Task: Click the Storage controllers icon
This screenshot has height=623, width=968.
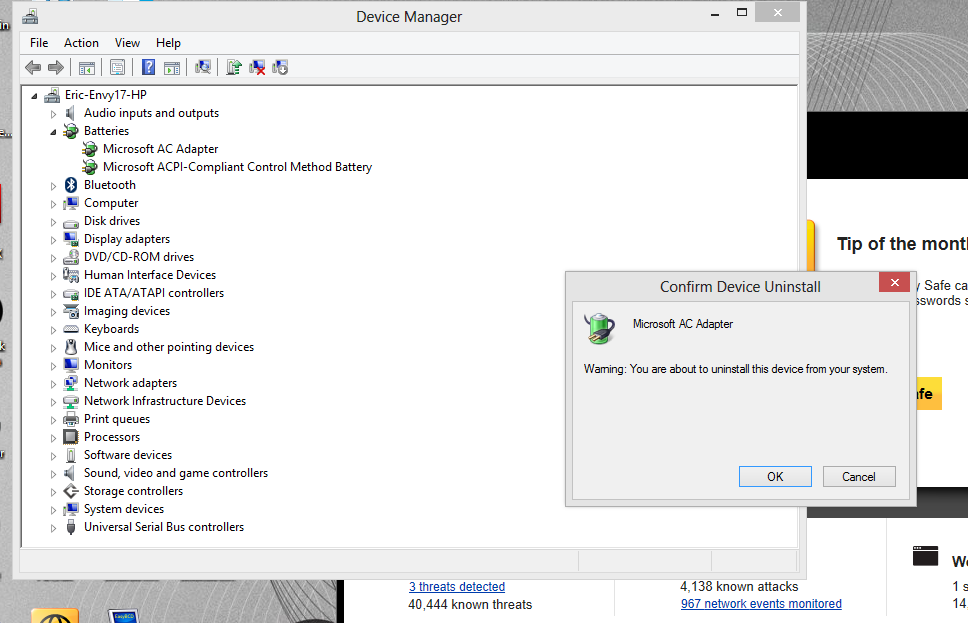Action: [71, 491]
